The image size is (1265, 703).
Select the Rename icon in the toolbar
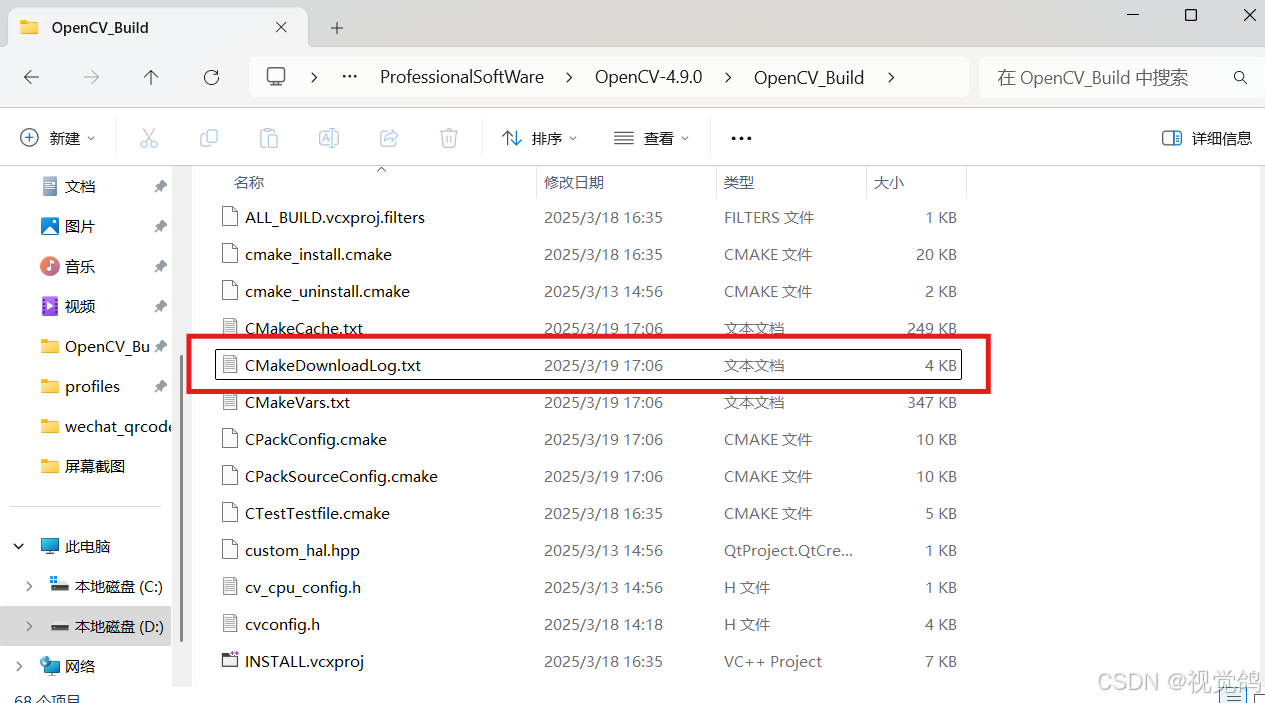(328, 138)
